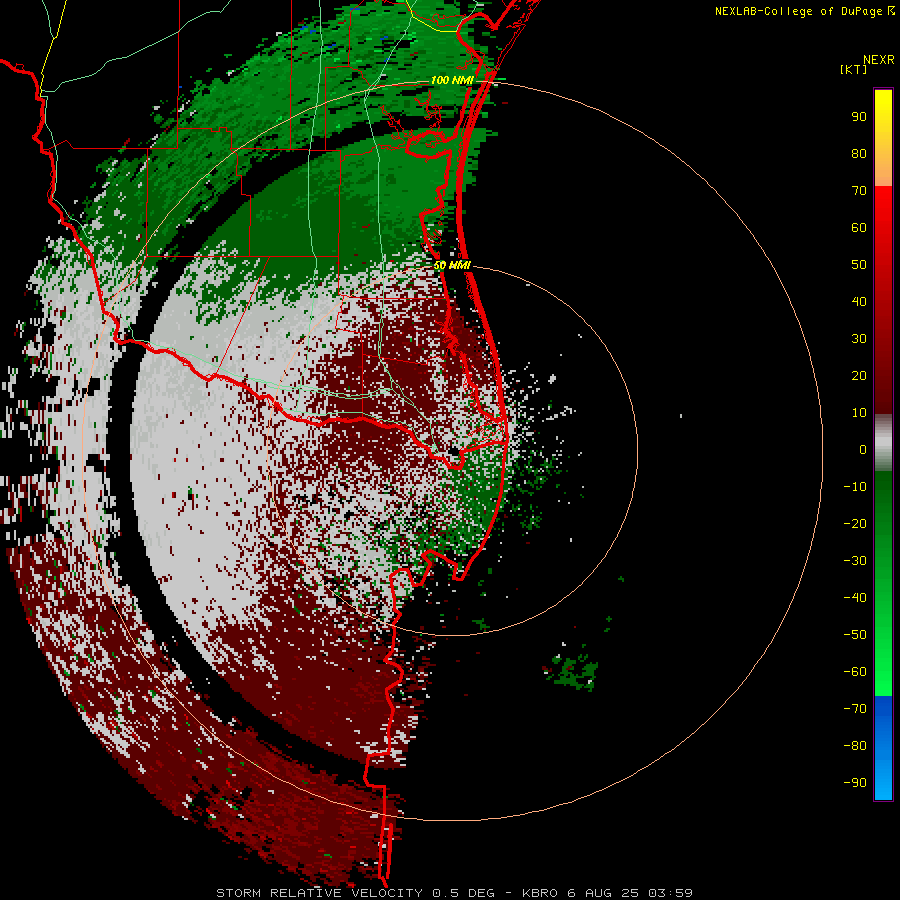The width and height of the screenshot is (900, 900).
Task: Click the 50 NMI range ring label
Action: [452, 265]
